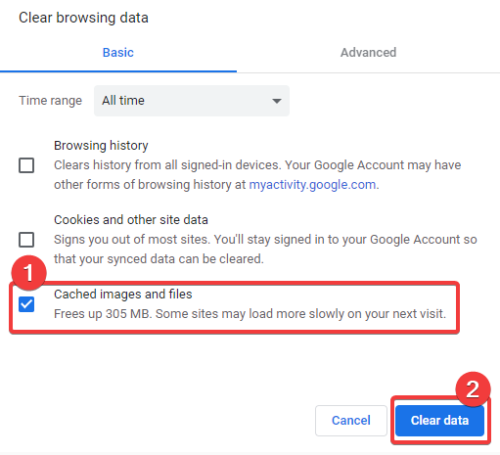
Task: Click the Browsing history label
Action: tap(101, 146)
